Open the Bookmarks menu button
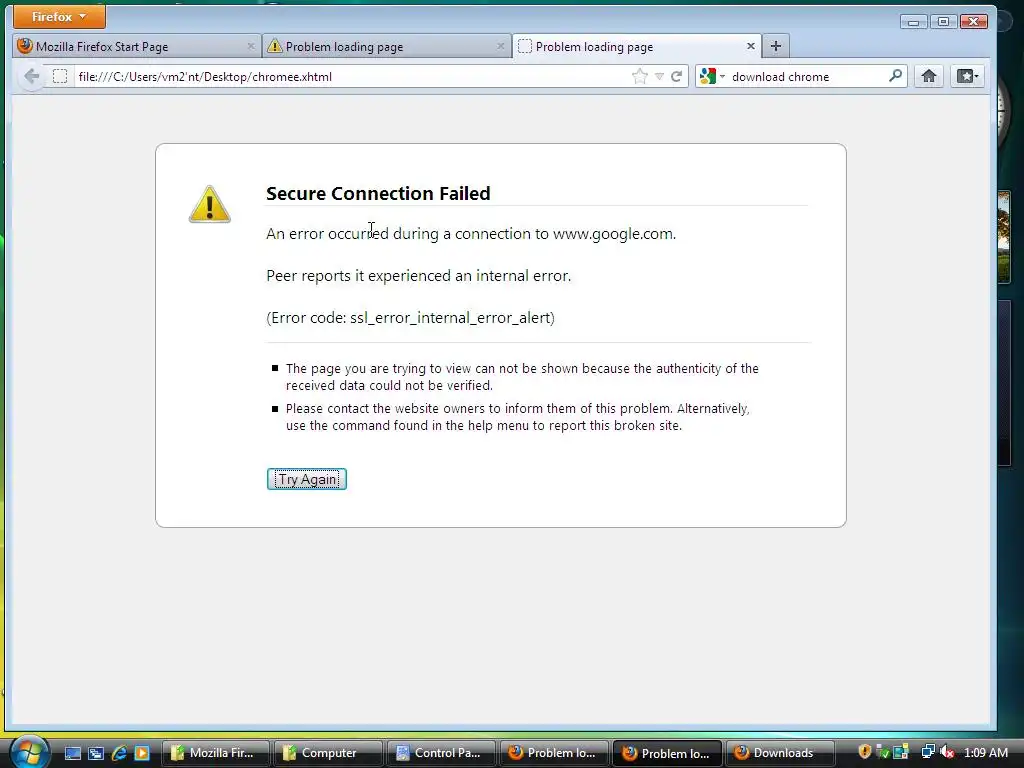The height and width of the screenshot is (768, 1024). tap(967, 76)
